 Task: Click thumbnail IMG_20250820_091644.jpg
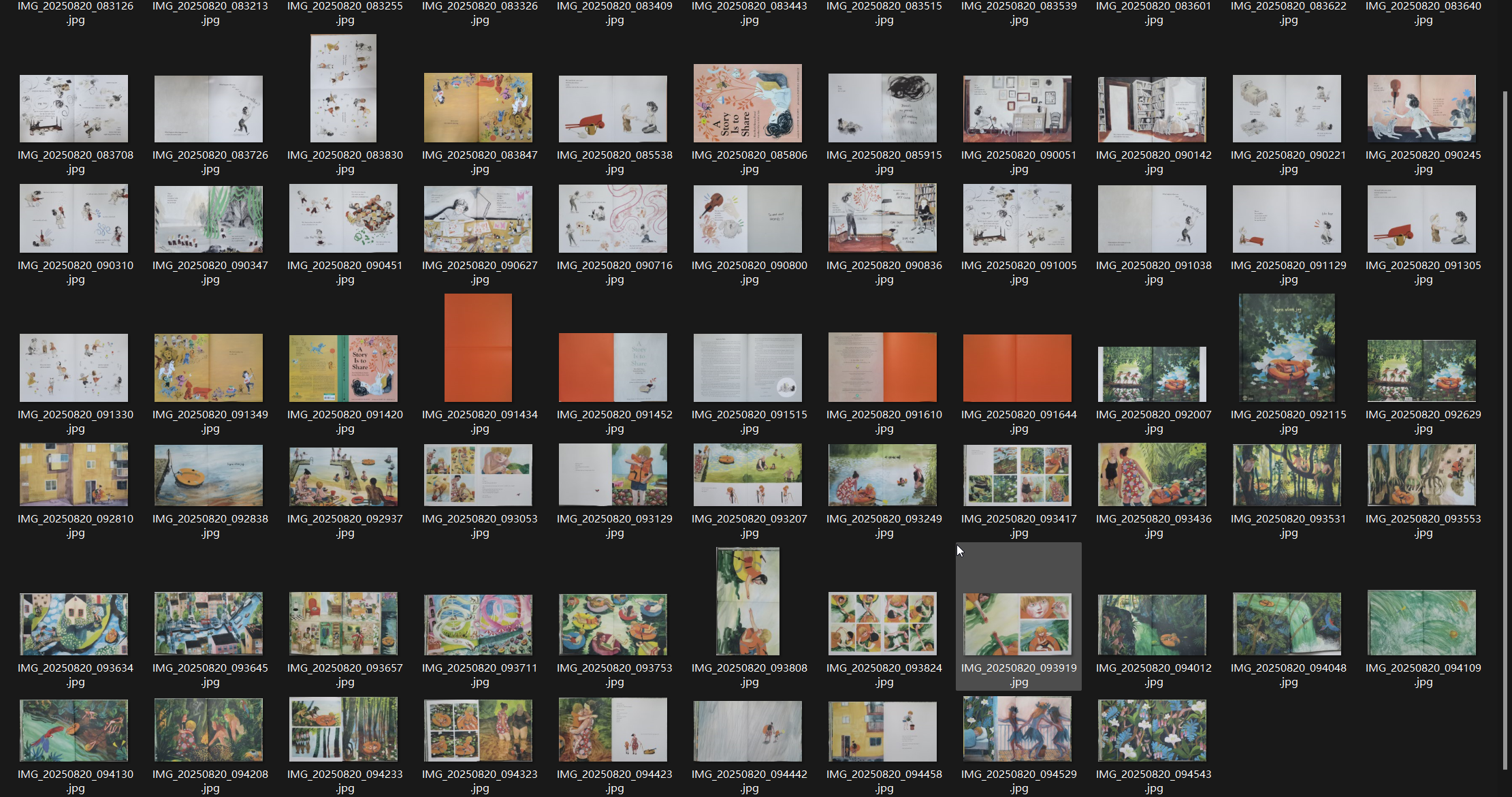pos(1017,368)
